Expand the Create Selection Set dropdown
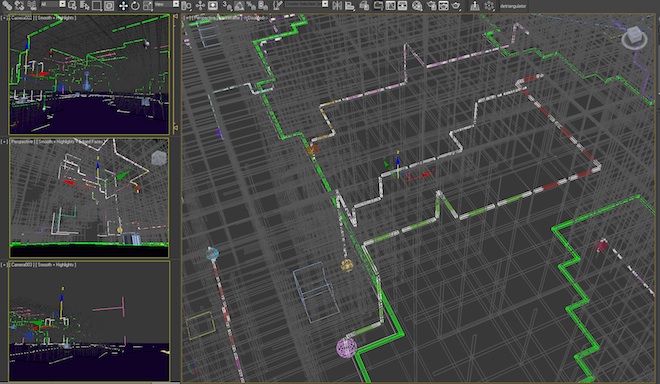The height and width of the screenshot is (384, 660). point(306,4)
